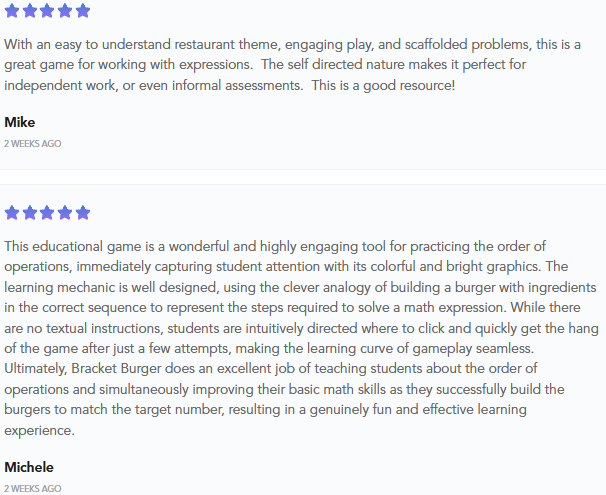Click the first star in Michele's review rating
The image size is (606, 495).
click(12, 213)
